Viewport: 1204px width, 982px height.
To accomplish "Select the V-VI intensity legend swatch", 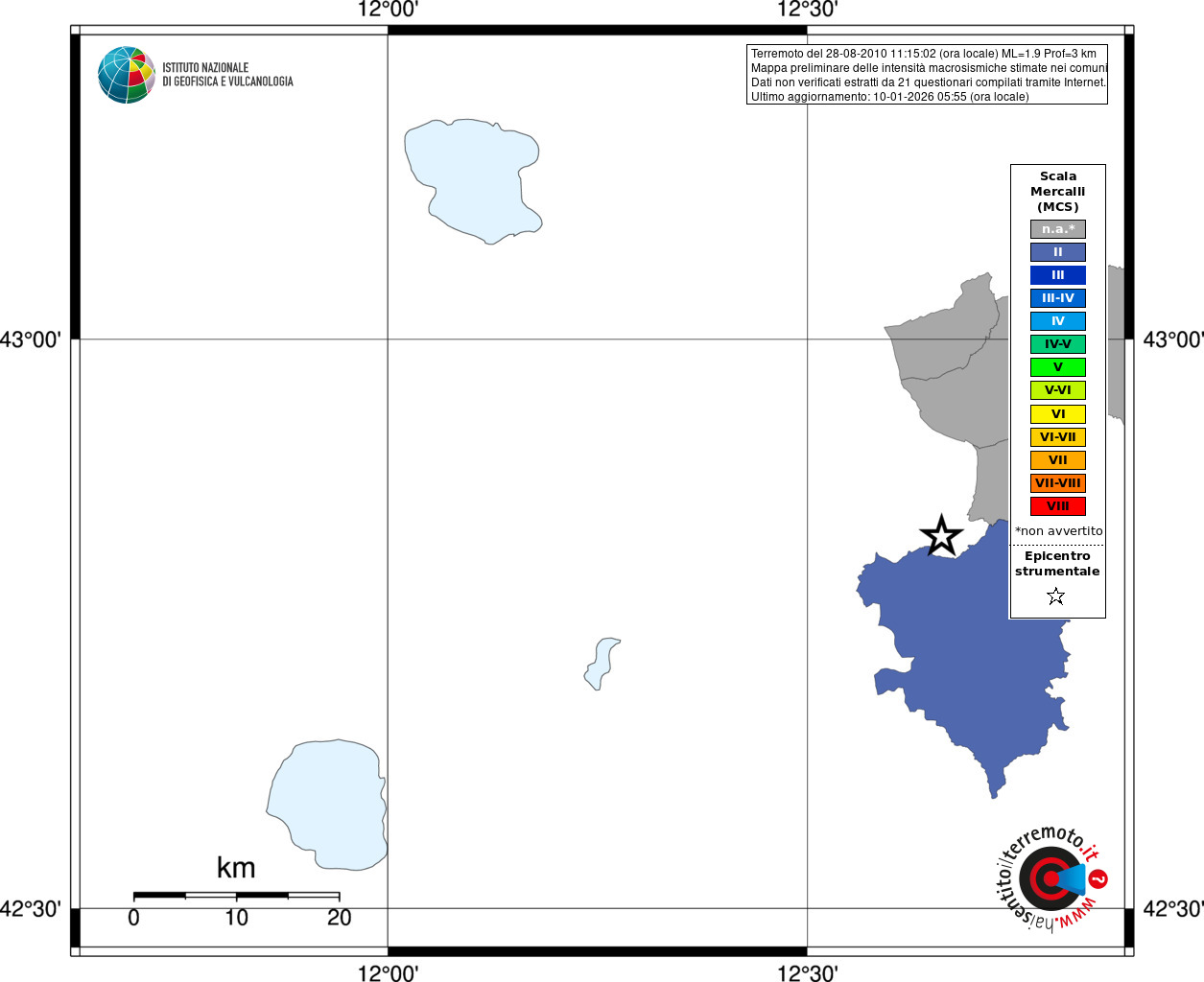I will tap(1058, 390).
